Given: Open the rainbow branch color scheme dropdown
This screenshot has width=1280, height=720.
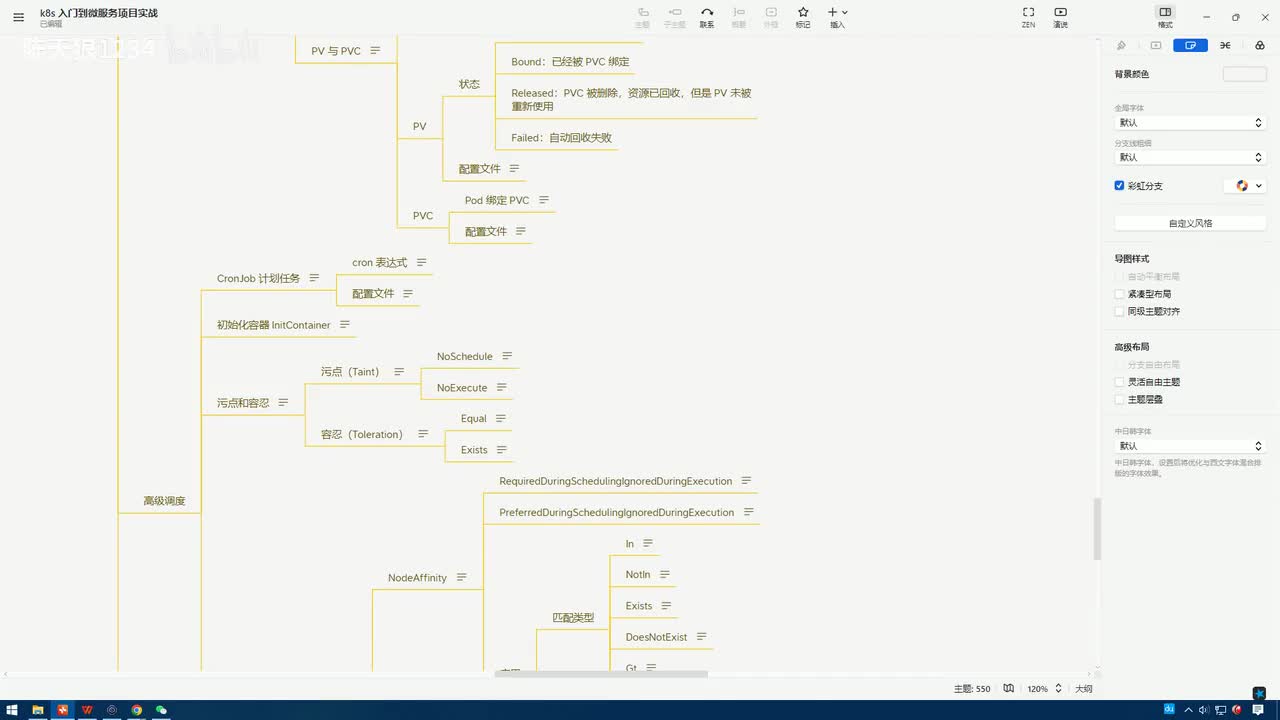Looking at the screenshot, I should [x=1245, y=185].
